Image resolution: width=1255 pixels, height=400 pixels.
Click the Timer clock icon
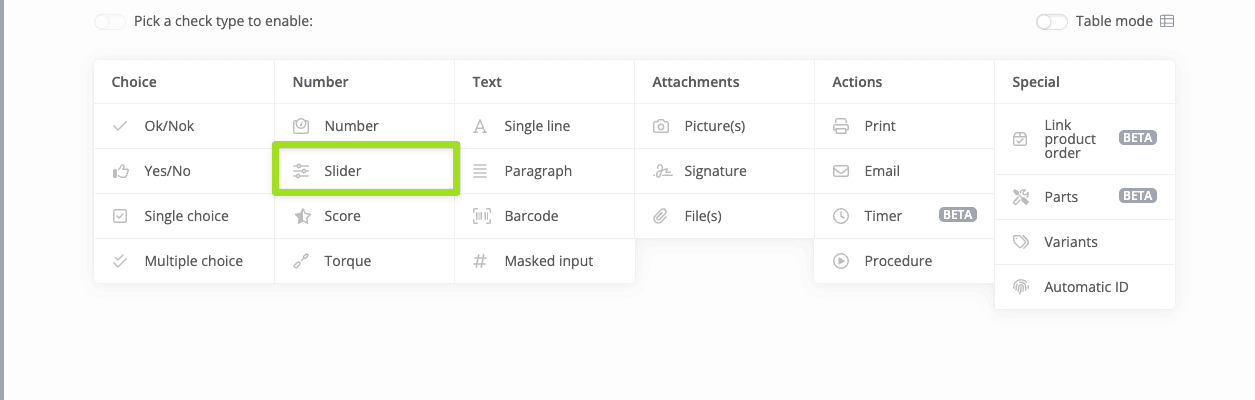coord(841,216)
